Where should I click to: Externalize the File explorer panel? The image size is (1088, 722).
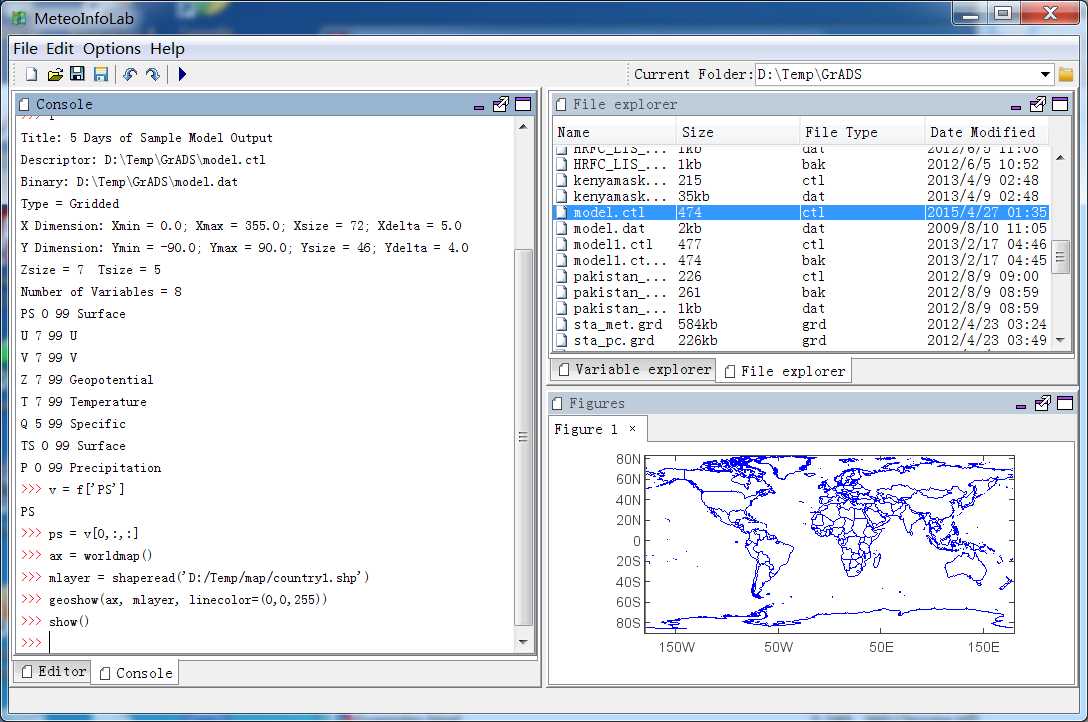click(x=1038, y=104)
